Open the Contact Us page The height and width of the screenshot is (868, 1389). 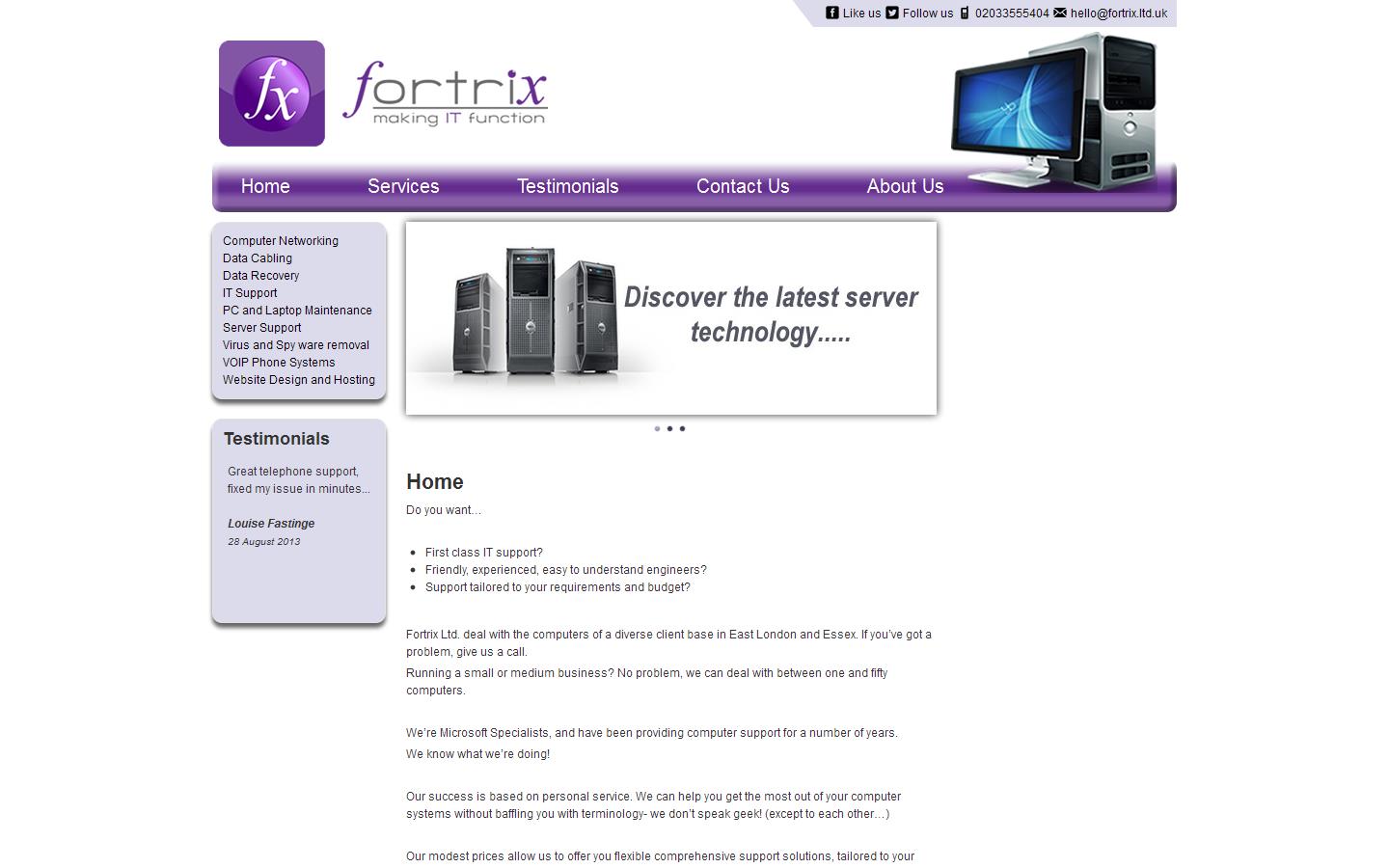(743, 186)
